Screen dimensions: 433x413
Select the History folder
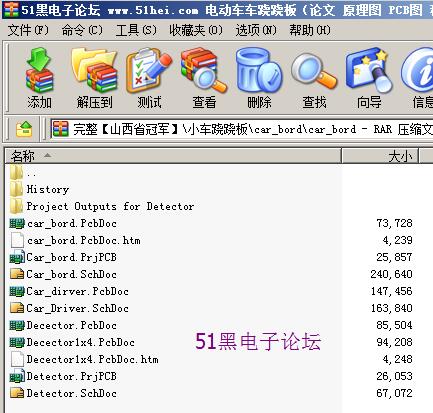point(48,189)
